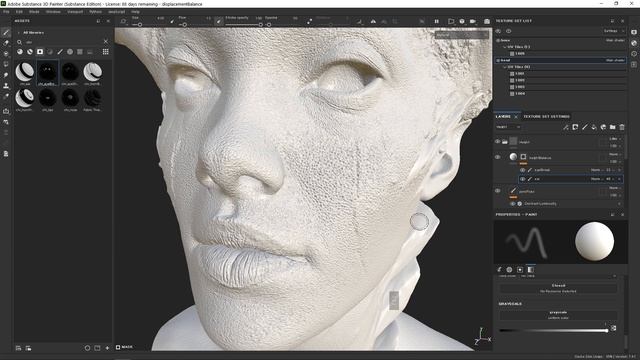Image resolution: width=640 pixels, height=360 pixels.
Task: Toggle the symmetry icon in the top toolbar
Action: pos(373,21)
